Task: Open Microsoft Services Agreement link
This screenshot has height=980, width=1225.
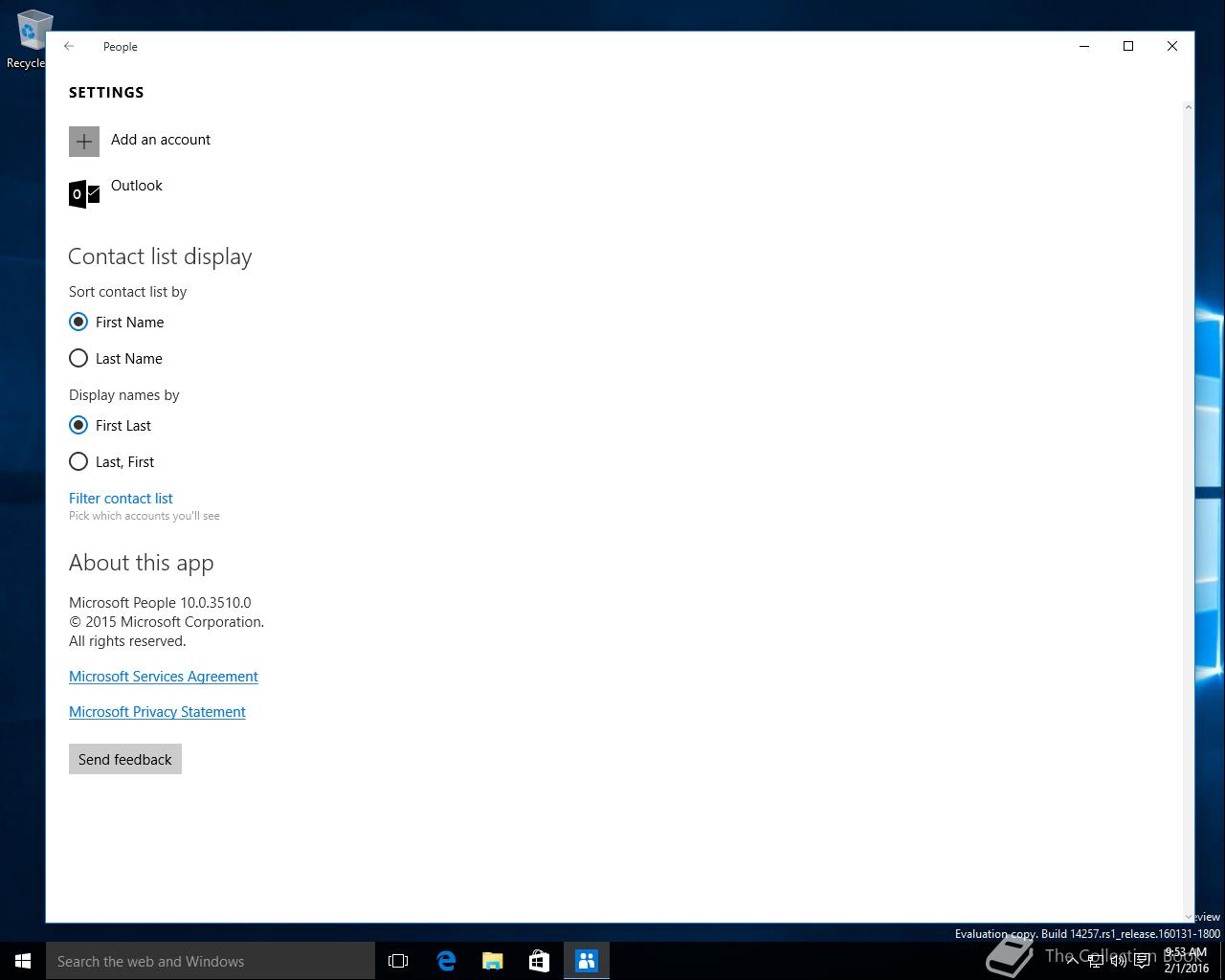Action: [164, 677]
